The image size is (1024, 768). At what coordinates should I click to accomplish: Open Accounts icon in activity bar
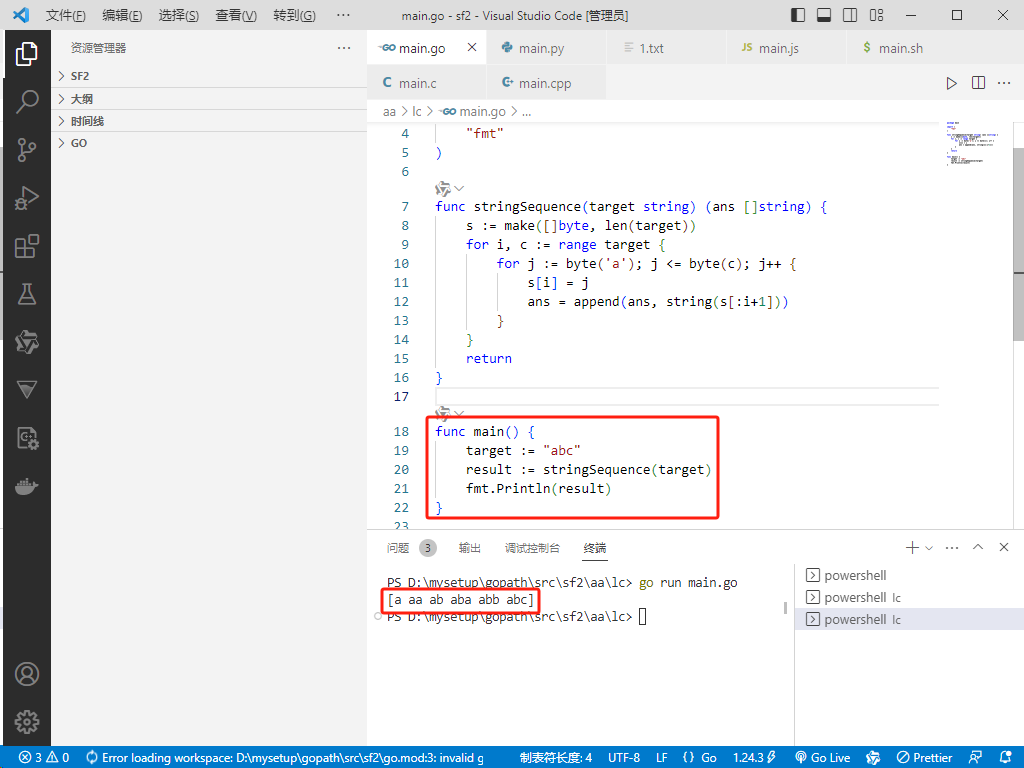tap(27, 674)
